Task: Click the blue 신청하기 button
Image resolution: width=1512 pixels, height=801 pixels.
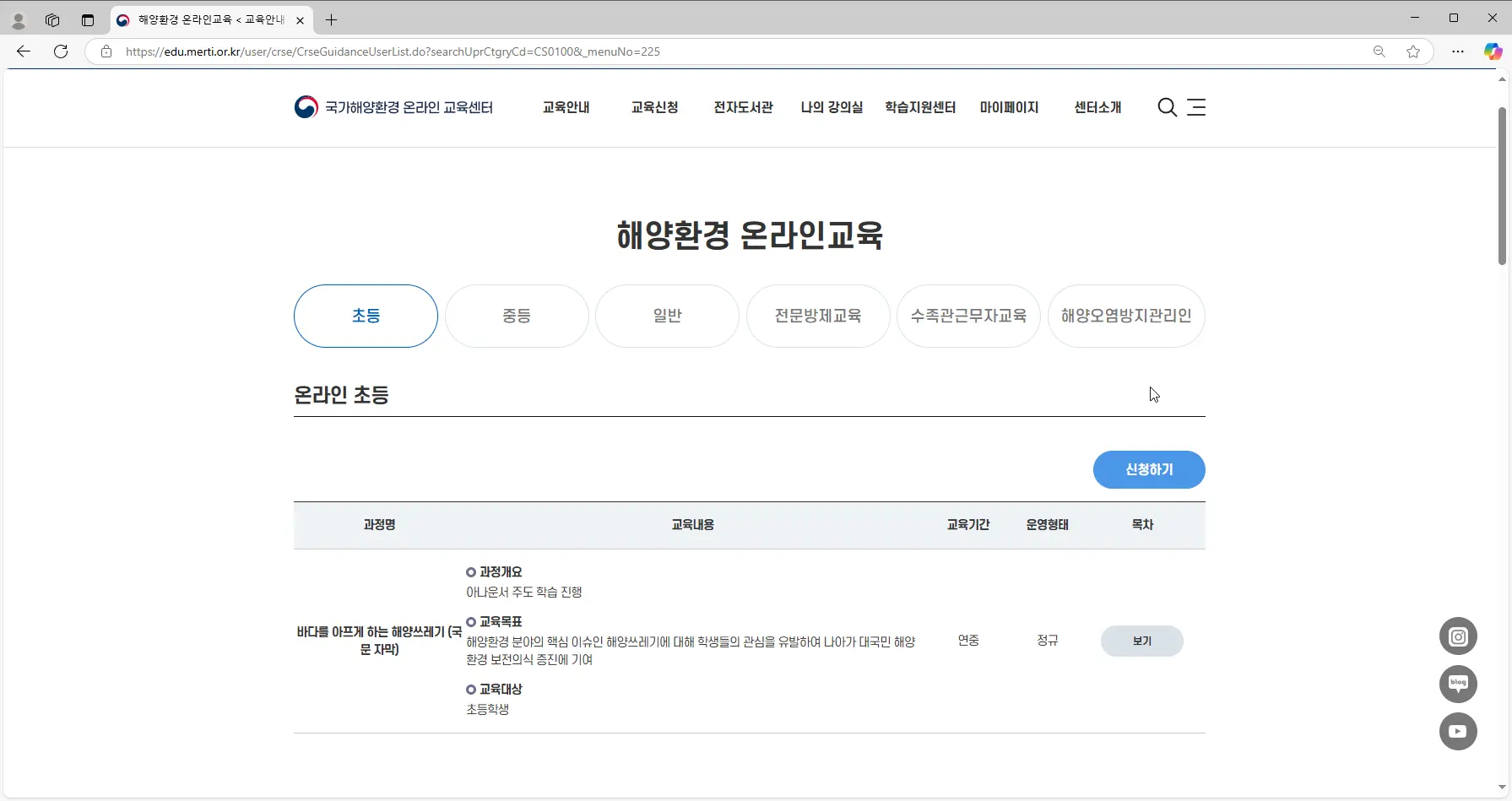Action: [1149, 469]
